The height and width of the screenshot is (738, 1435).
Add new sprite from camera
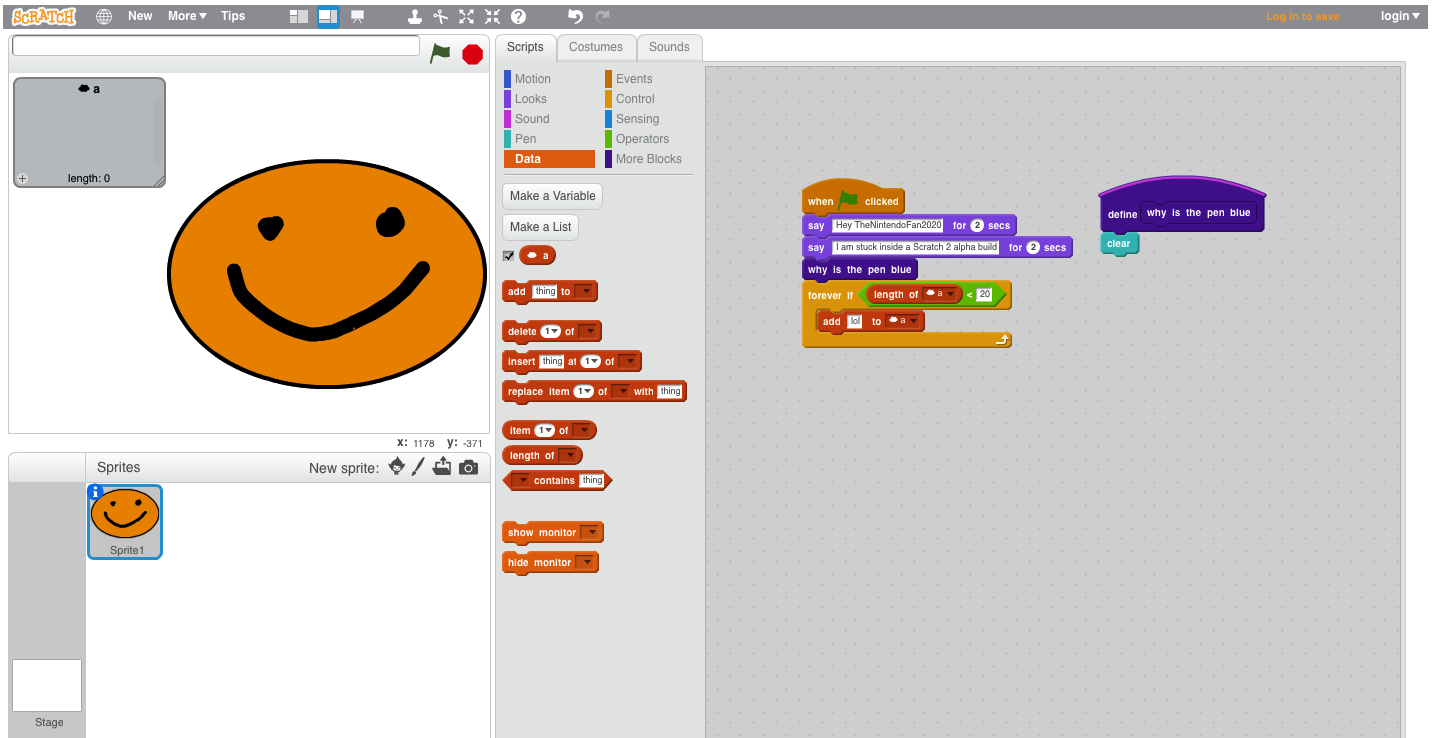(468, 467)
